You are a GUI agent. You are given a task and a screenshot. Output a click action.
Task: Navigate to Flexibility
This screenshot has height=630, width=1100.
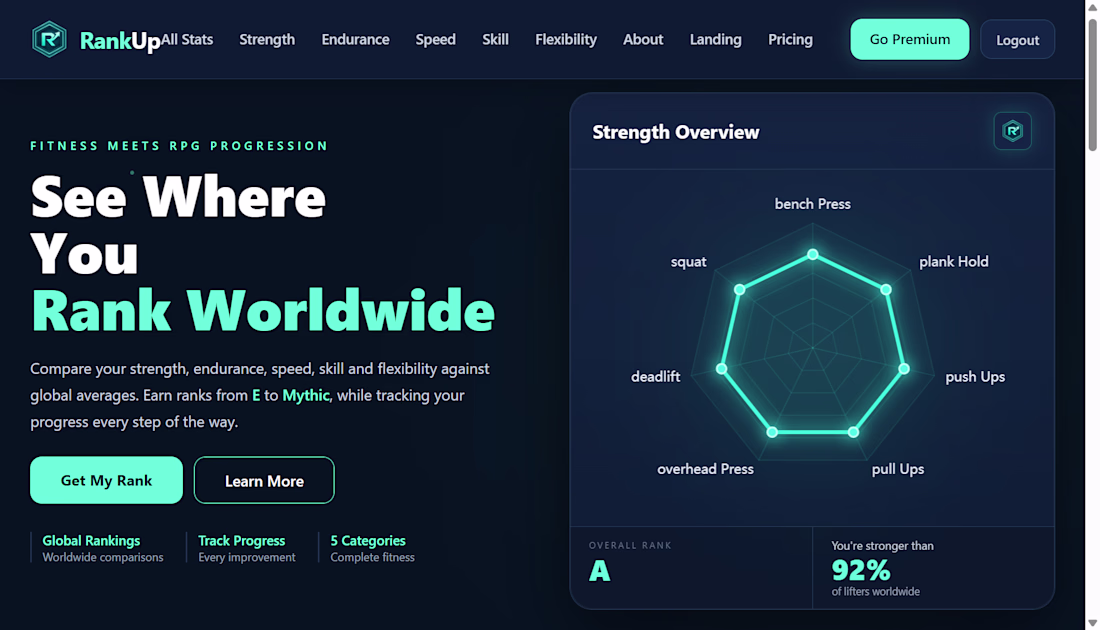566,39
